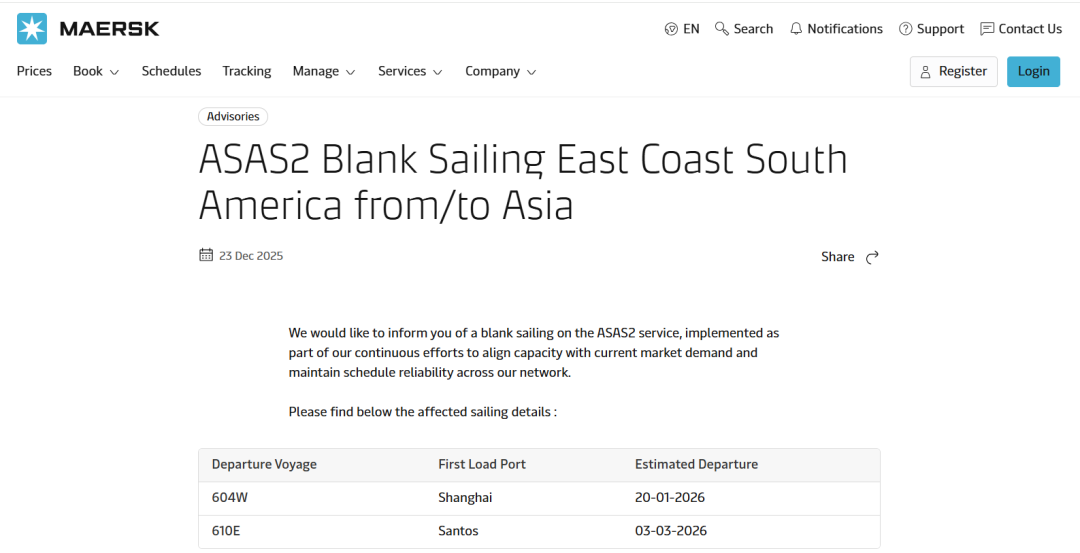The image size is (1080, 553).
Task: Click the 23 Dec 2025 date text
Action: coord(251,255)
